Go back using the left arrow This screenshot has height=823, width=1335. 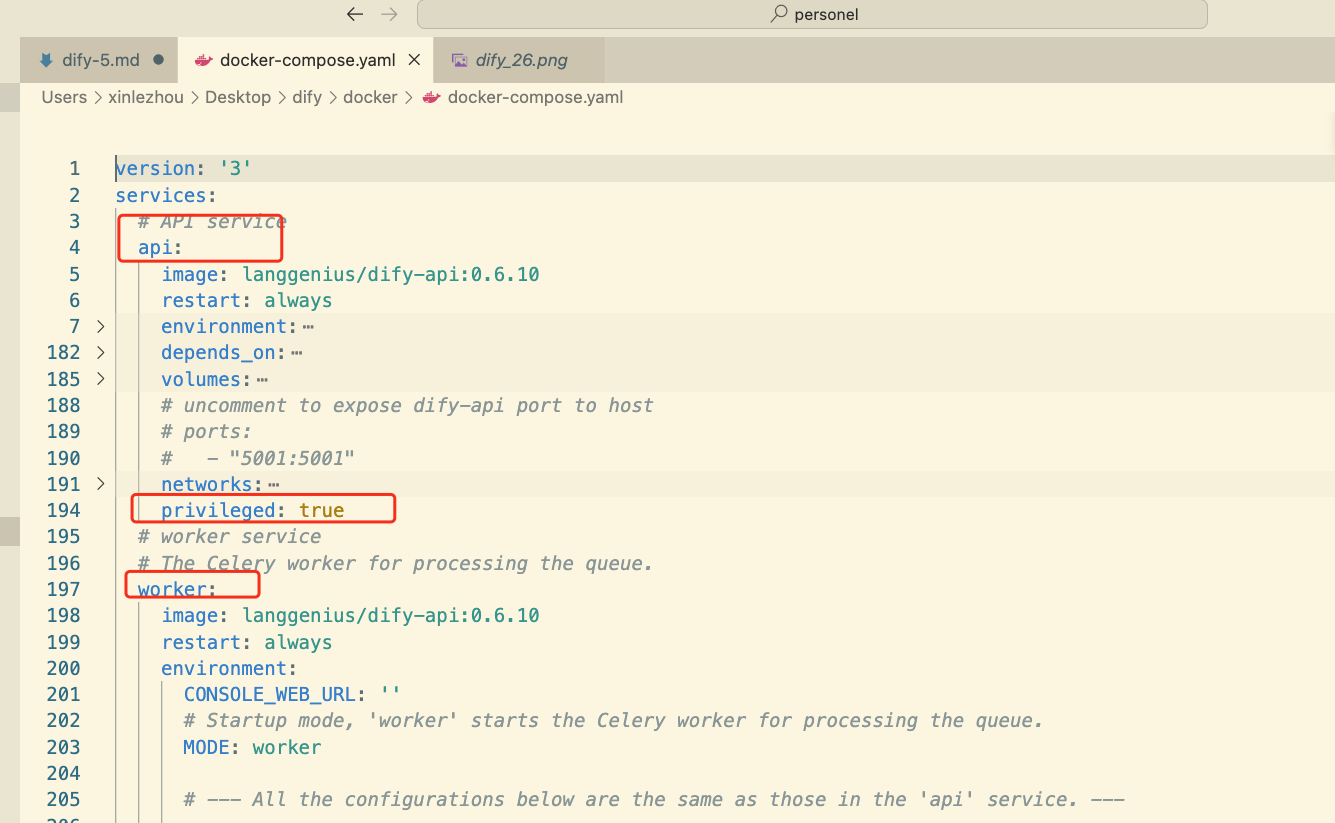354,14
